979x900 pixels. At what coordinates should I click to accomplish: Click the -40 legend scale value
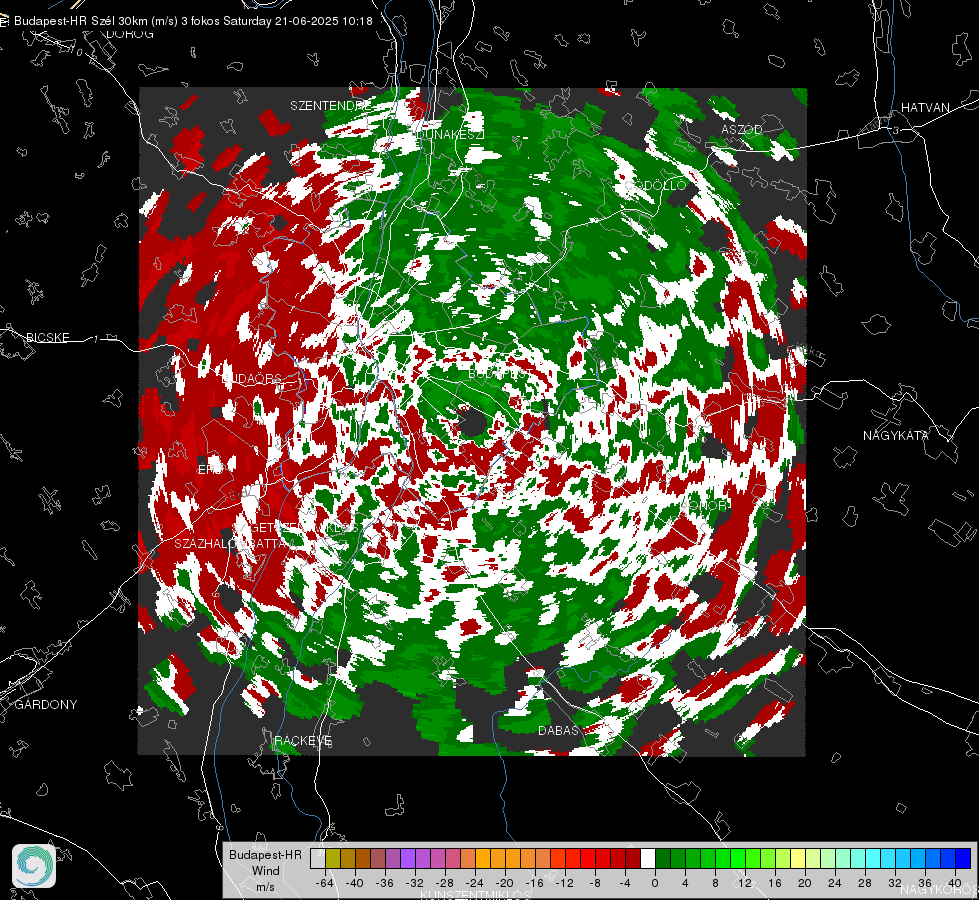point(355,883)
